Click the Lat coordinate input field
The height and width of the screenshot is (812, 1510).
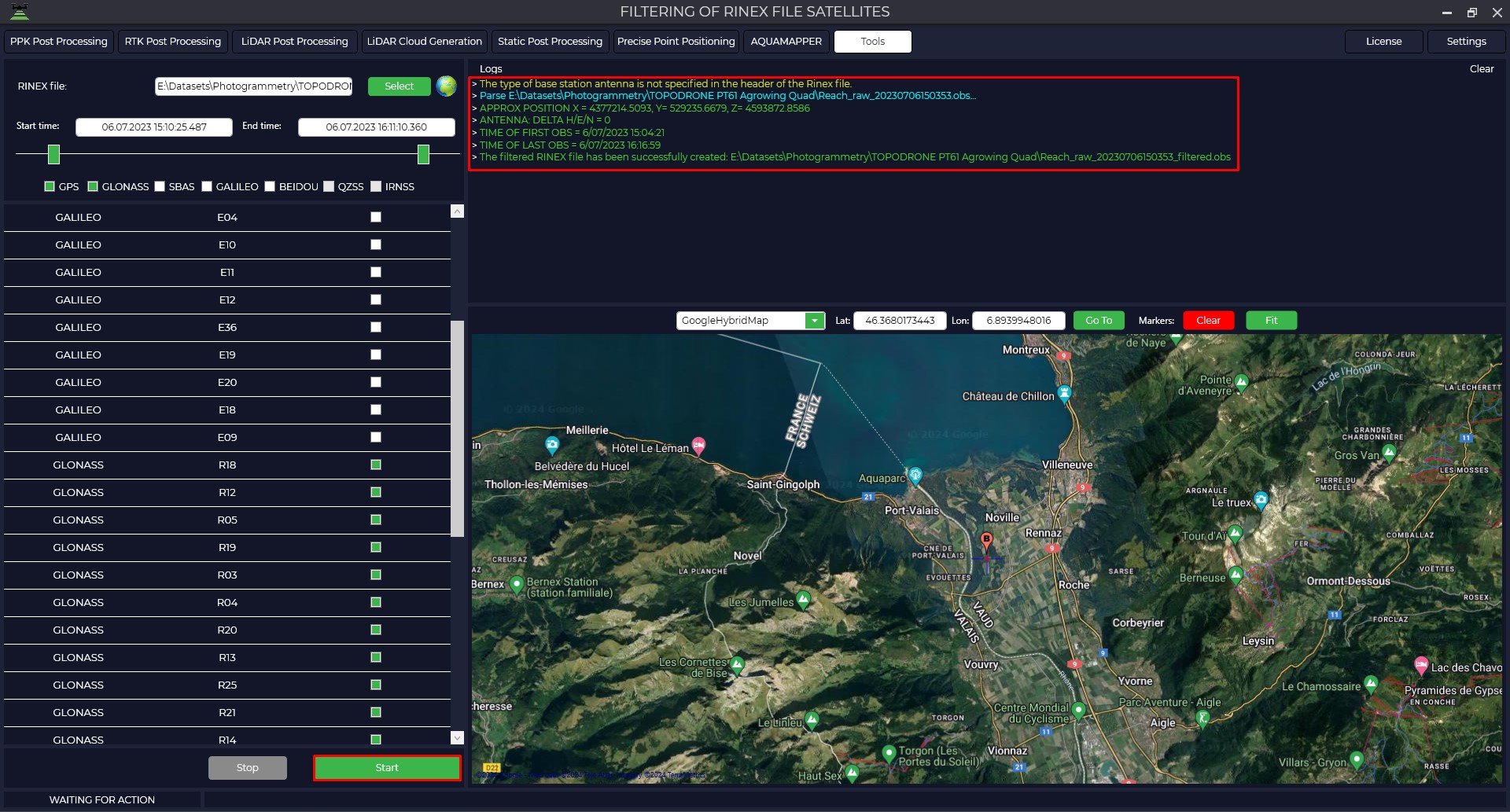tap(900, 321)
